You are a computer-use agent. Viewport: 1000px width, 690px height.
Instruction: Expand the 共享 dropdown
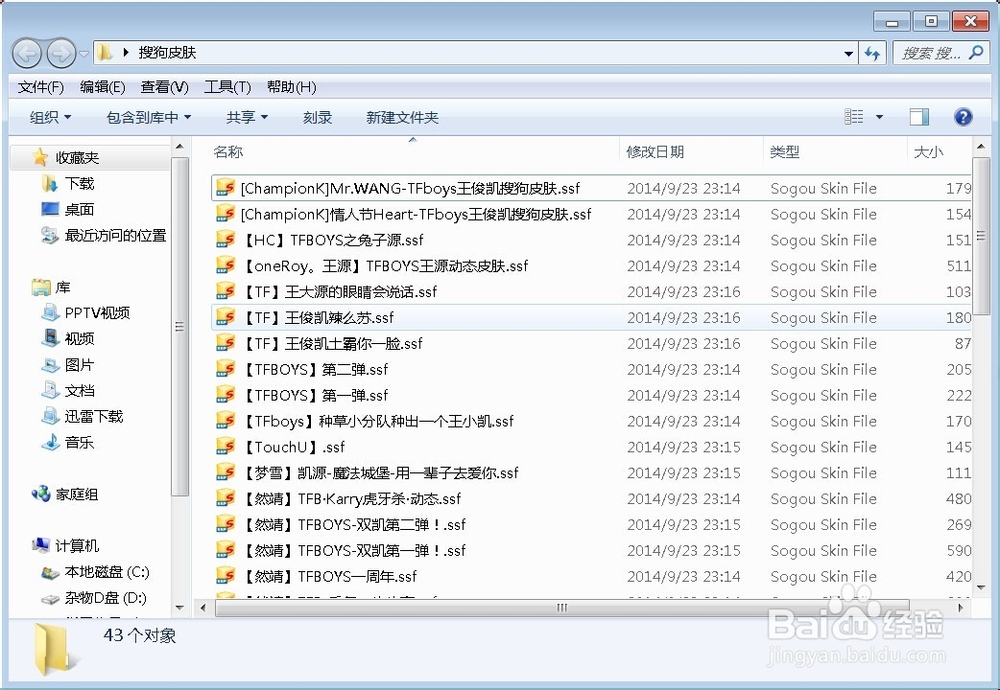click(x=247, y=117)
